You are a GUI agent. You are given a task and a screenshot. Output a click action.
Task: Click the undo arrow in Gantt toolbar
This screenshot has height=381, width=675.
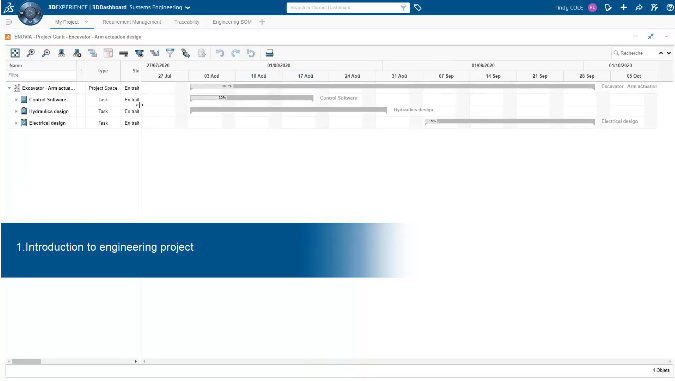pyautogui.click(x=220, y=53)
